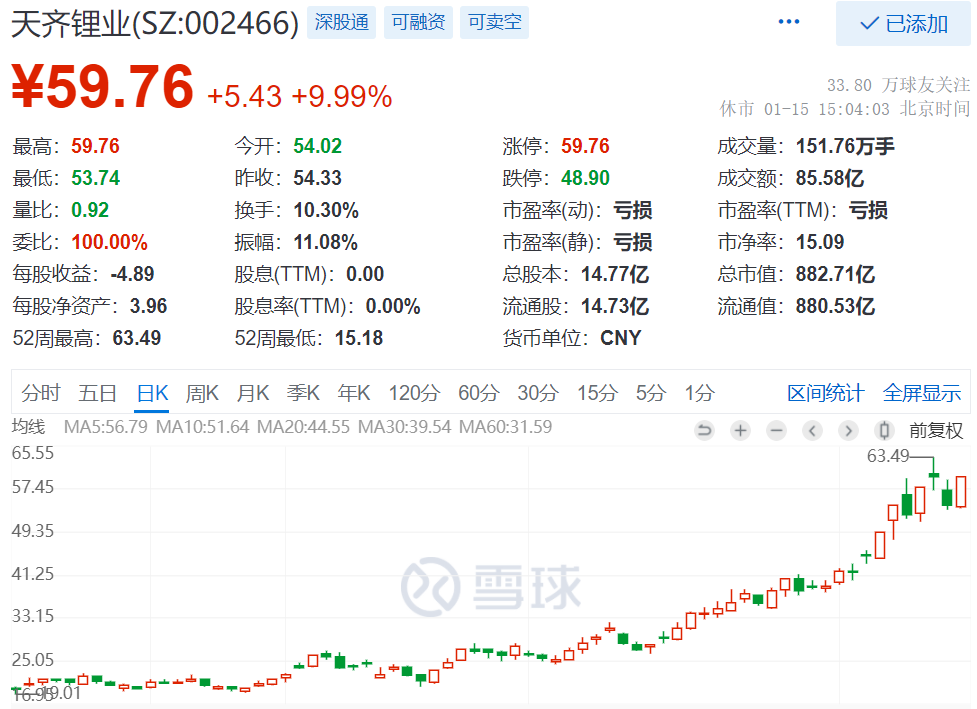The image size is (977, 709).
Task: Click the MA5:56.79 indicator value
Action: (106, 427)
